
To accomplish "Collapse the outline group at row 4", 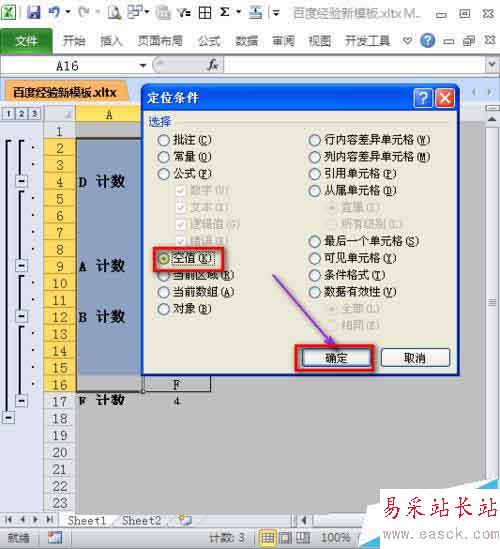I will click(x=21, y=181).
